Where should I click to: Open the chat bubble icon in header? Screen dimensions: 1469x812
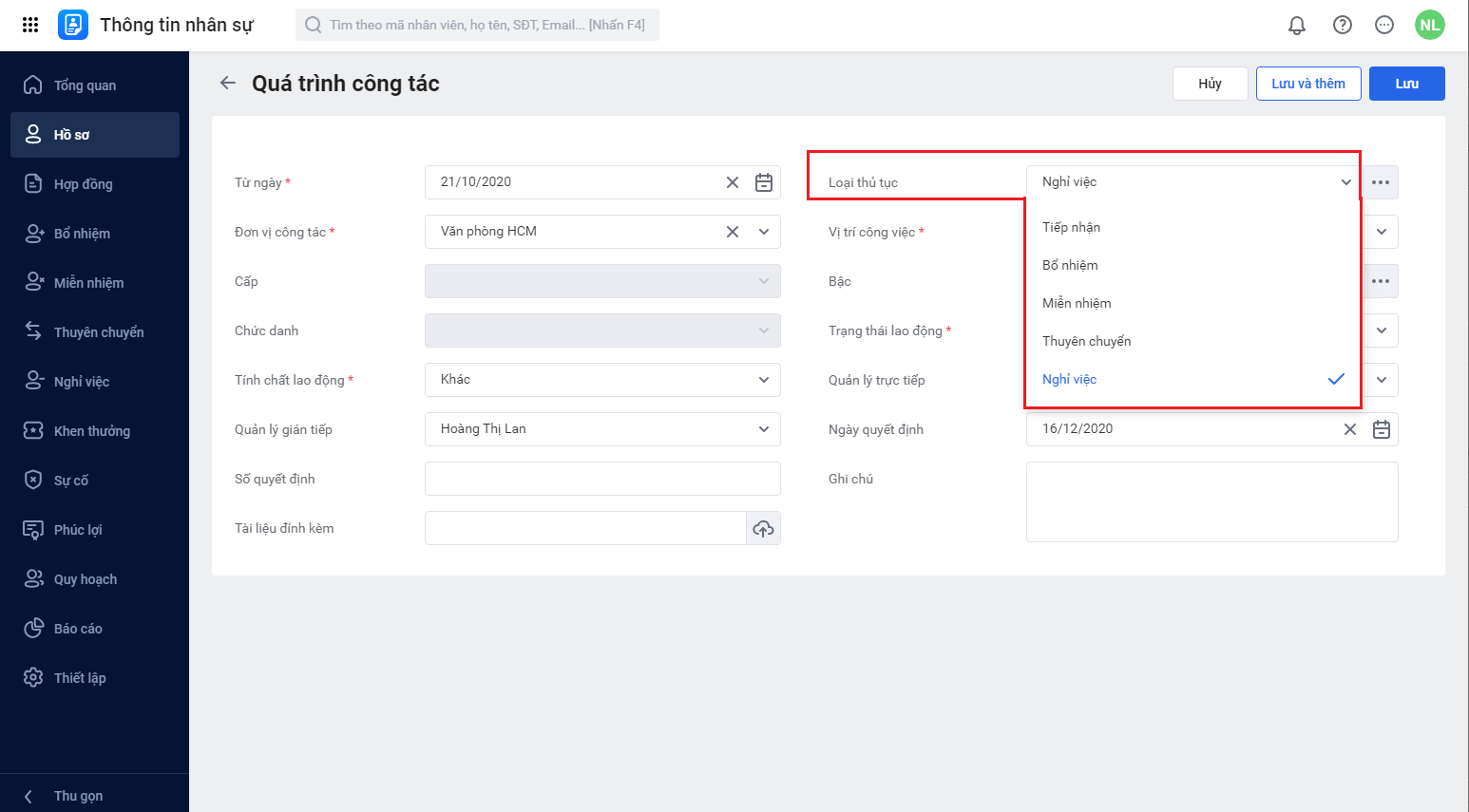(1384, 25)
